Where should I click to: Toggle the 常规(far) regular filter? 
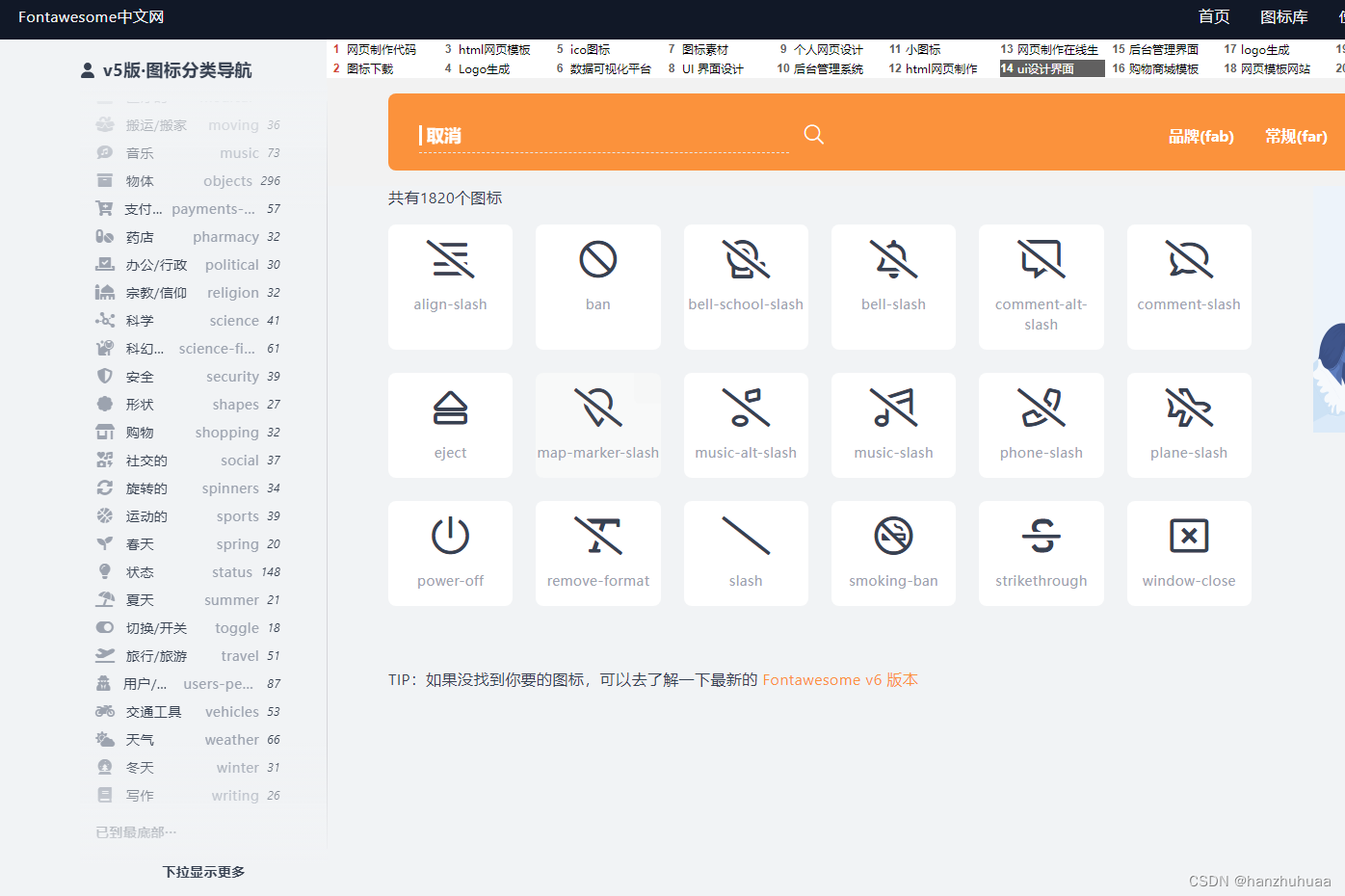click(x=1295, y=136)
